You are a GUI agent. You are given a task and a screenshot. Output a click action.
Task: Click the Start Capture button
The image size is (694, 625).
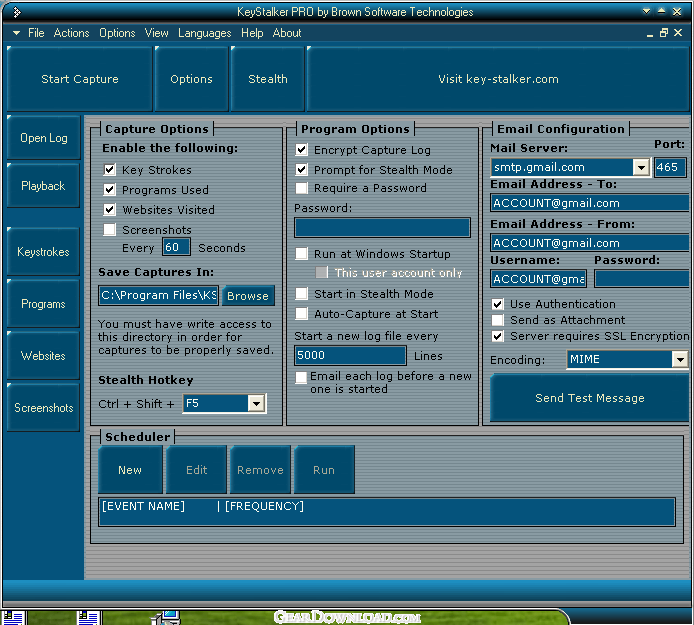80,79
